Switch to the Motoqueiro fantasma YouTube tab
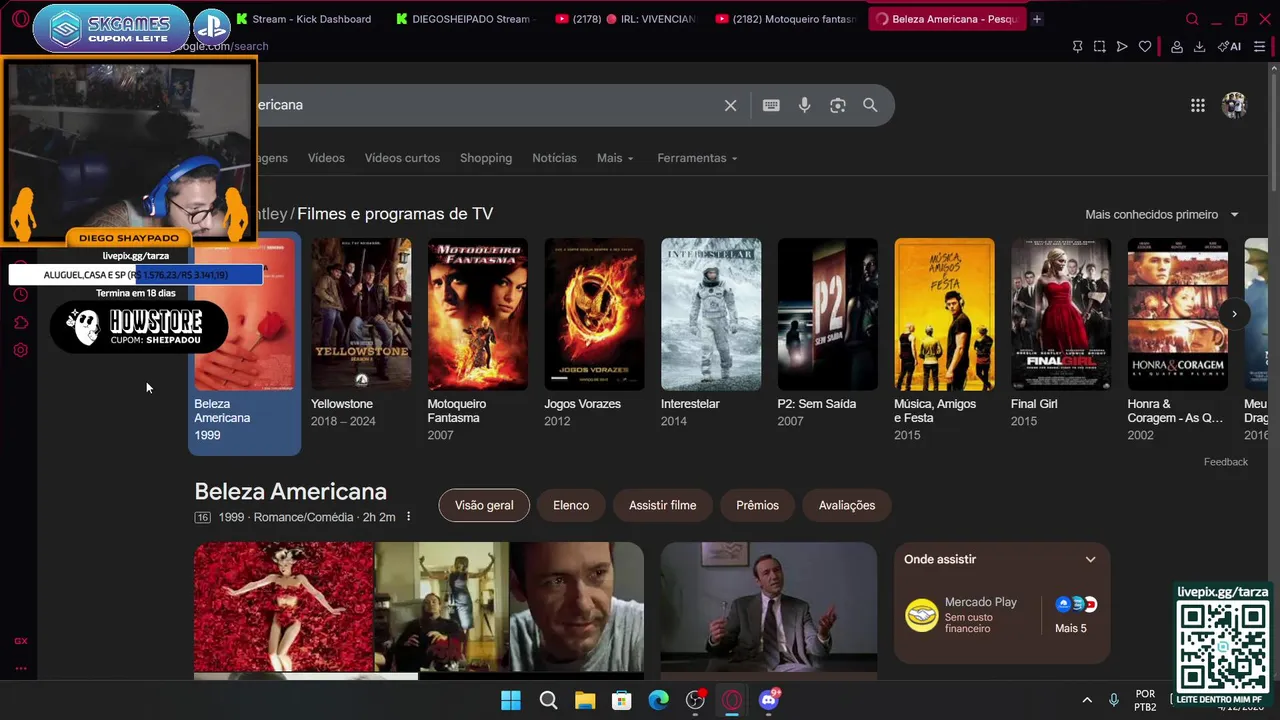This screenshot has height=720, width=1280. (787, 19)
